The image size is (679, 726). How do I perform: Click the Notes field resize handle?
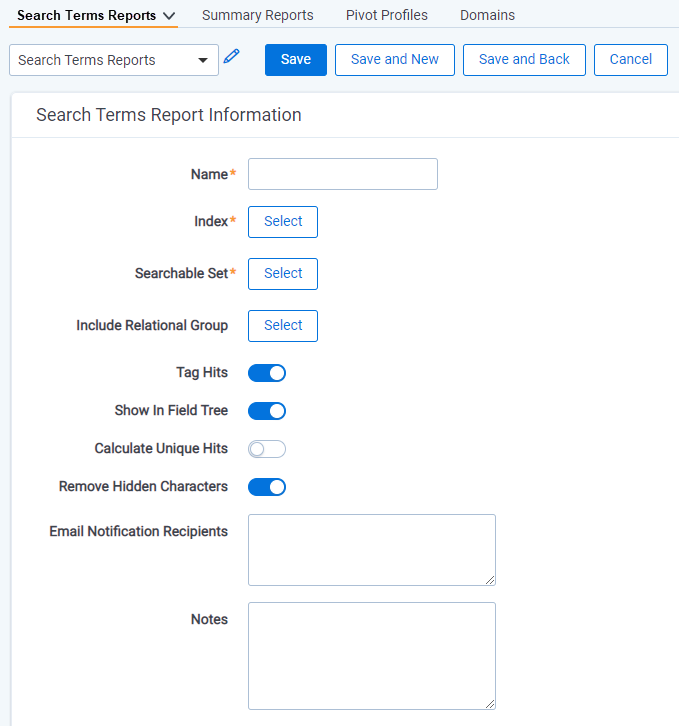coord(490,704)
